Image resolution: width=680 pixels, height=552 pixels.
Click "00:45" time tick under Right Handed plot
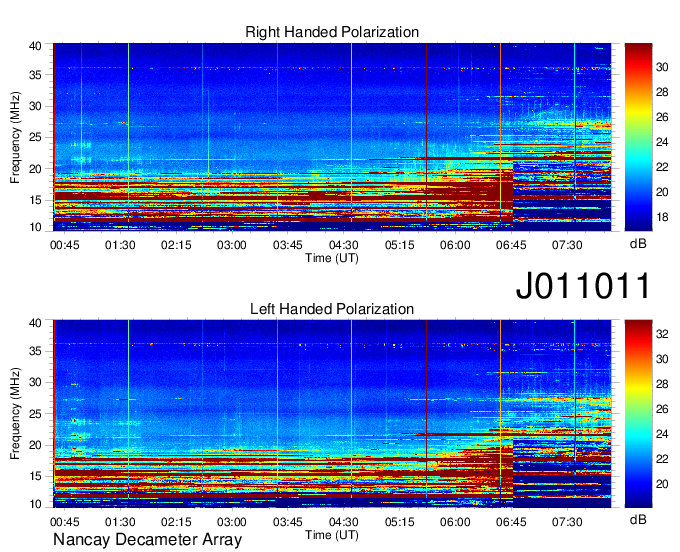coord(65,245)
